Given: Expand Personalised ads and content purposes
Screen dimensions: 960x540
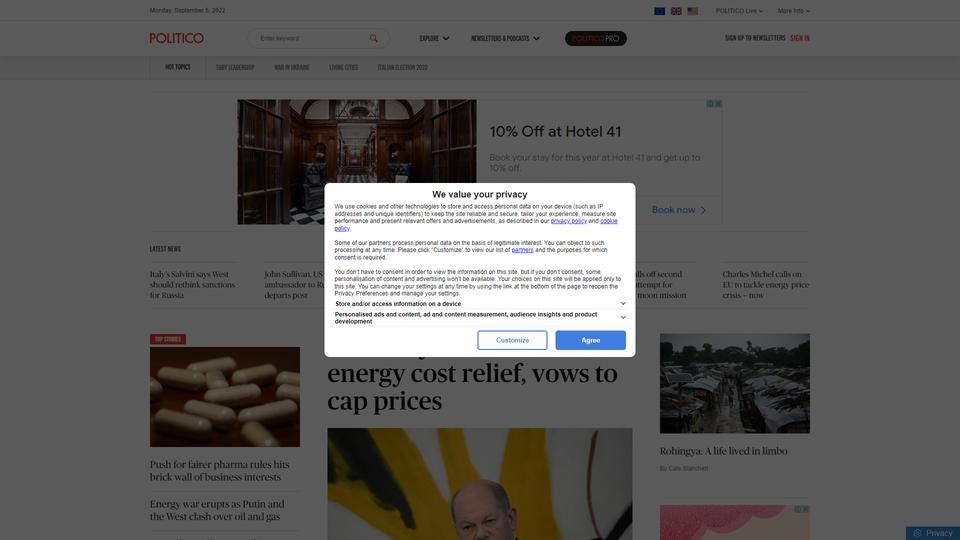Looking at the screenshot, I should (480, 318).
